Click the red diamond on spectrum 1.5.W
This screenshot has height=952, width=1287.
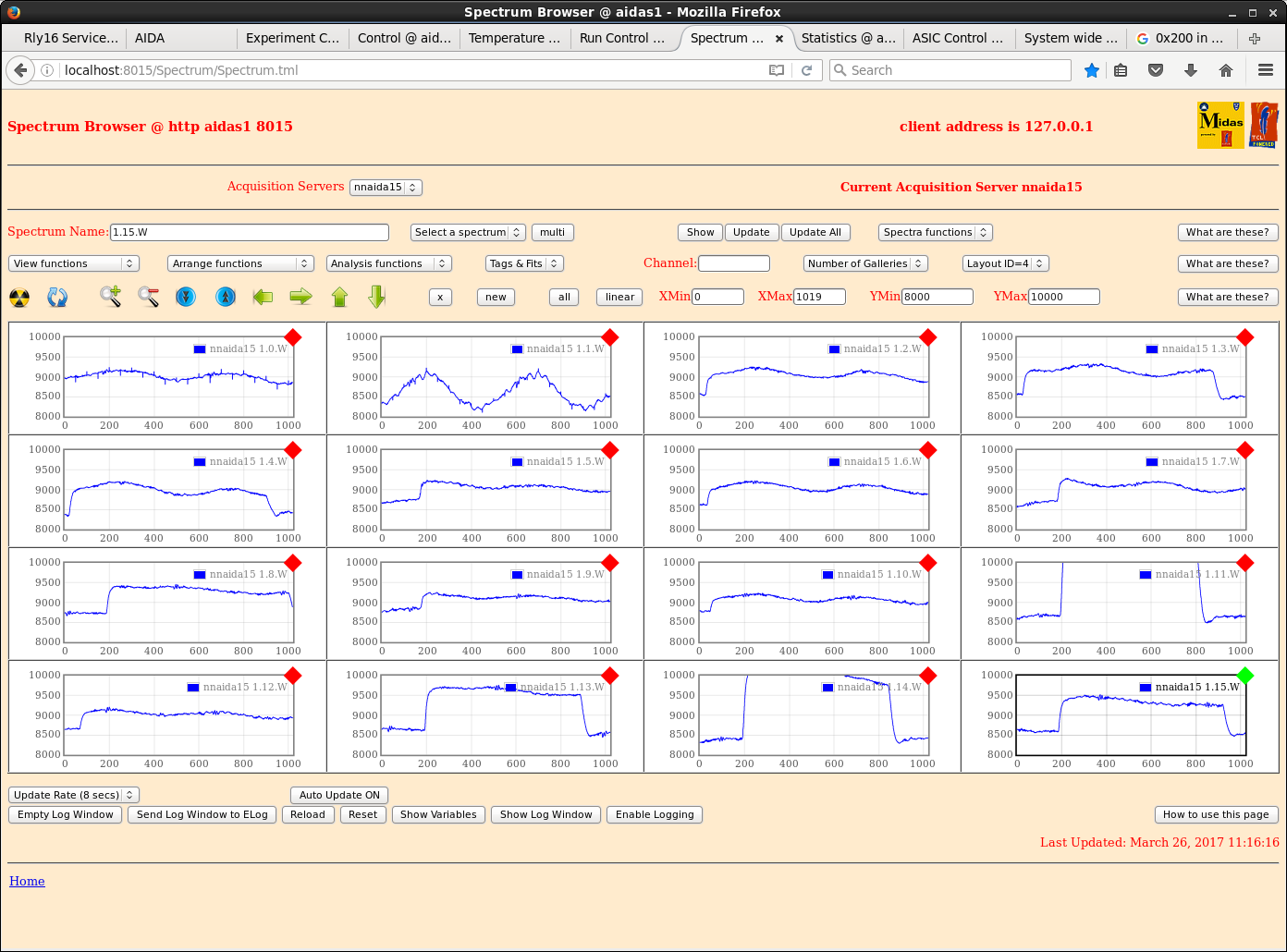tap(610, 450)
